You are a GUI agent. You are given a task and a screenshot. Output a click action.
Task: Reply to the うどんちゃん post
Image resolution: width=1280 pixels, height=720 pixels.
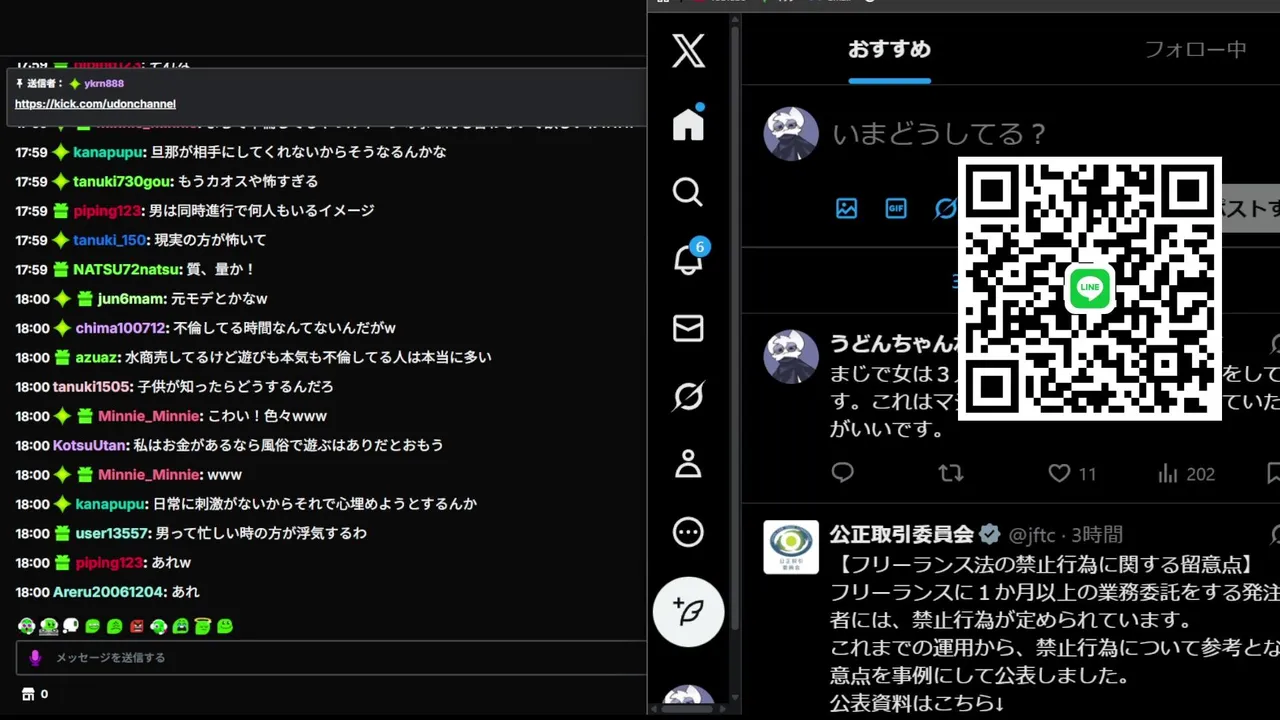pos(843,473)
